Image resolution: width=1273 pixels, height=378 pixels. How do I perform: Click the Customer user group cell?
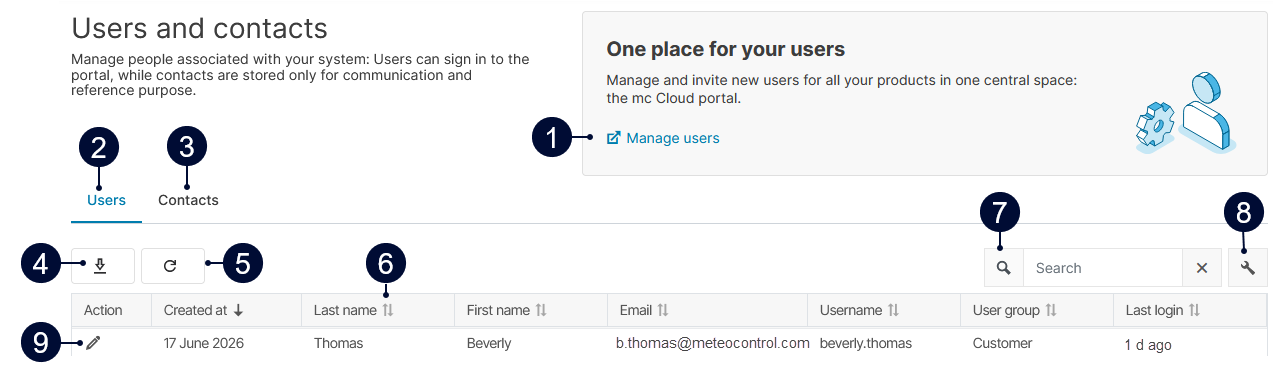click(1003, 343)
